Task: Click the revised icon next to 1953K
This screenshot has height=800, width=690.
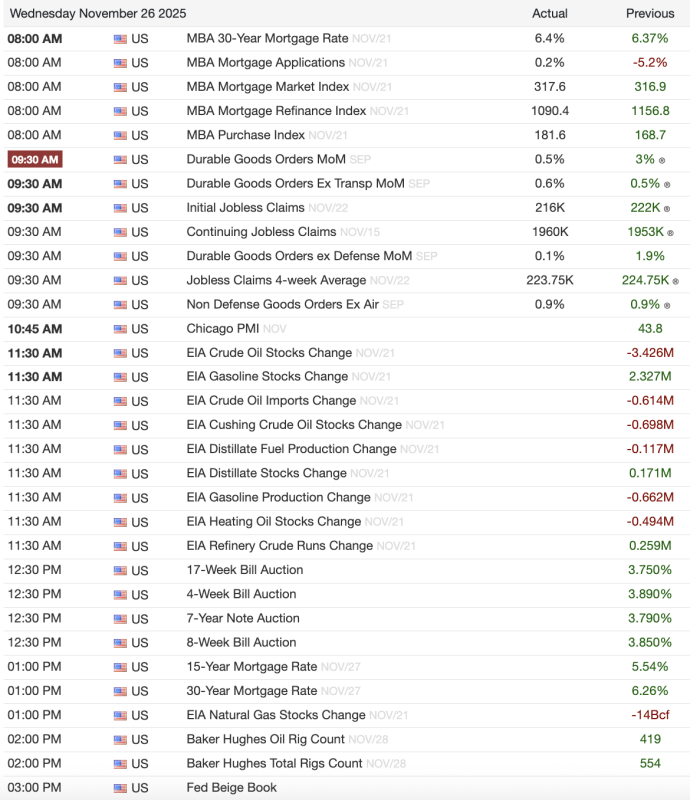Action: (x=672, y=232)
